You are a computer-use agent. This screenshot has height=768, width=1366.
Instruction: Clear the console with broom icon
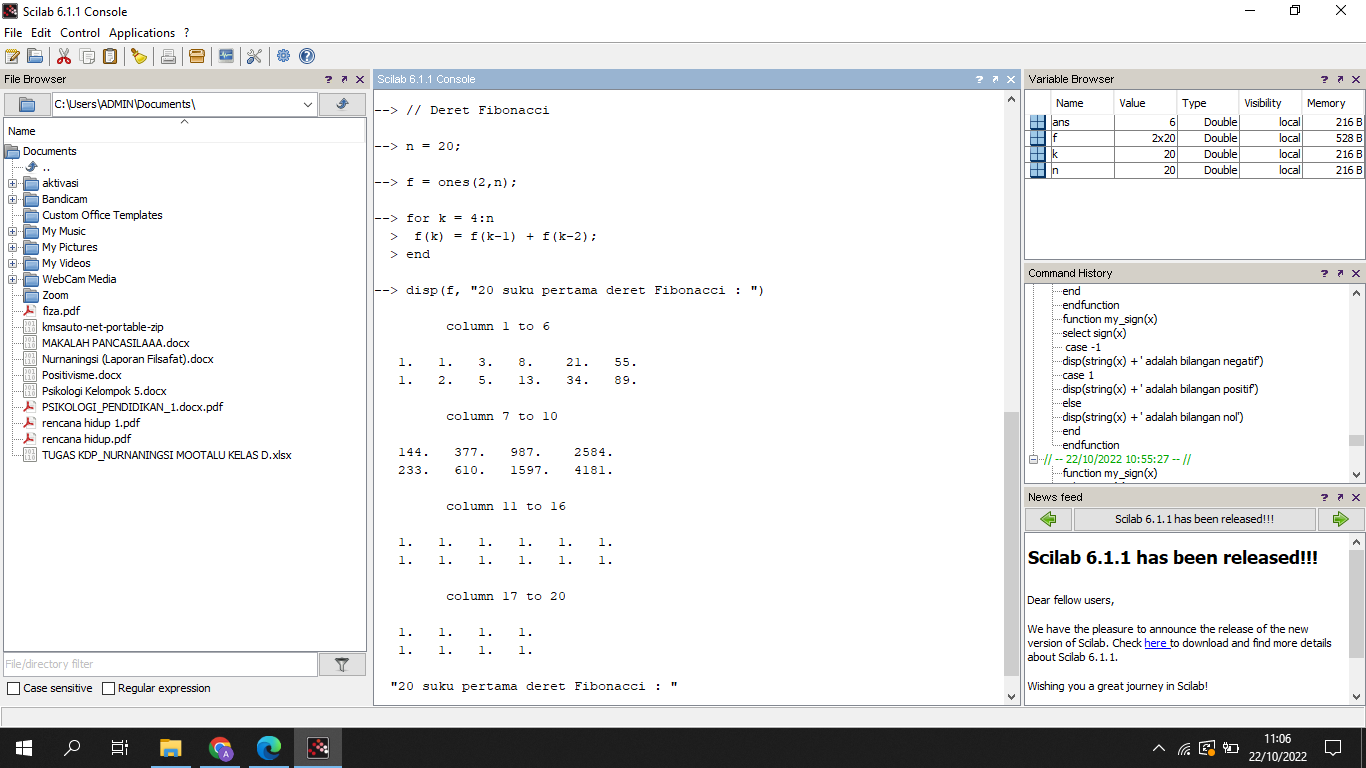tap(139, 56)
